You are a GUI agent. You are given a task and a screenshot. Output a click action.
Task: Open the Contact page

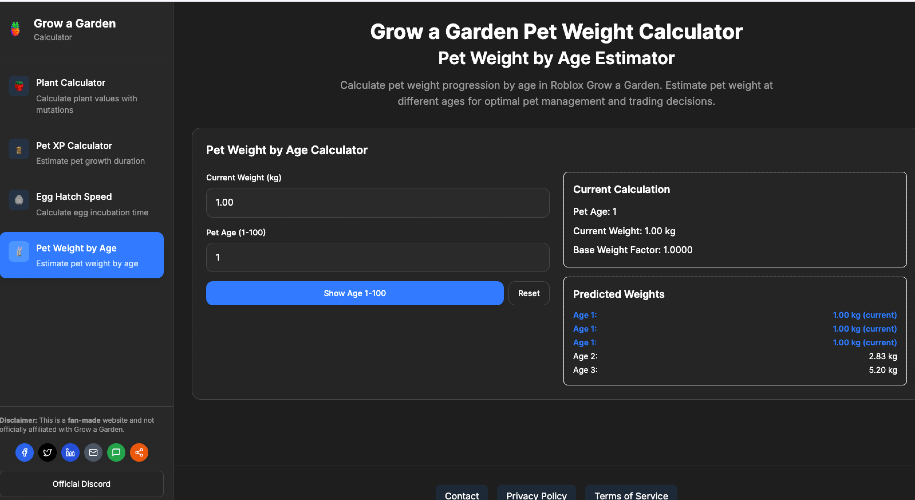(x=462, y=495)
